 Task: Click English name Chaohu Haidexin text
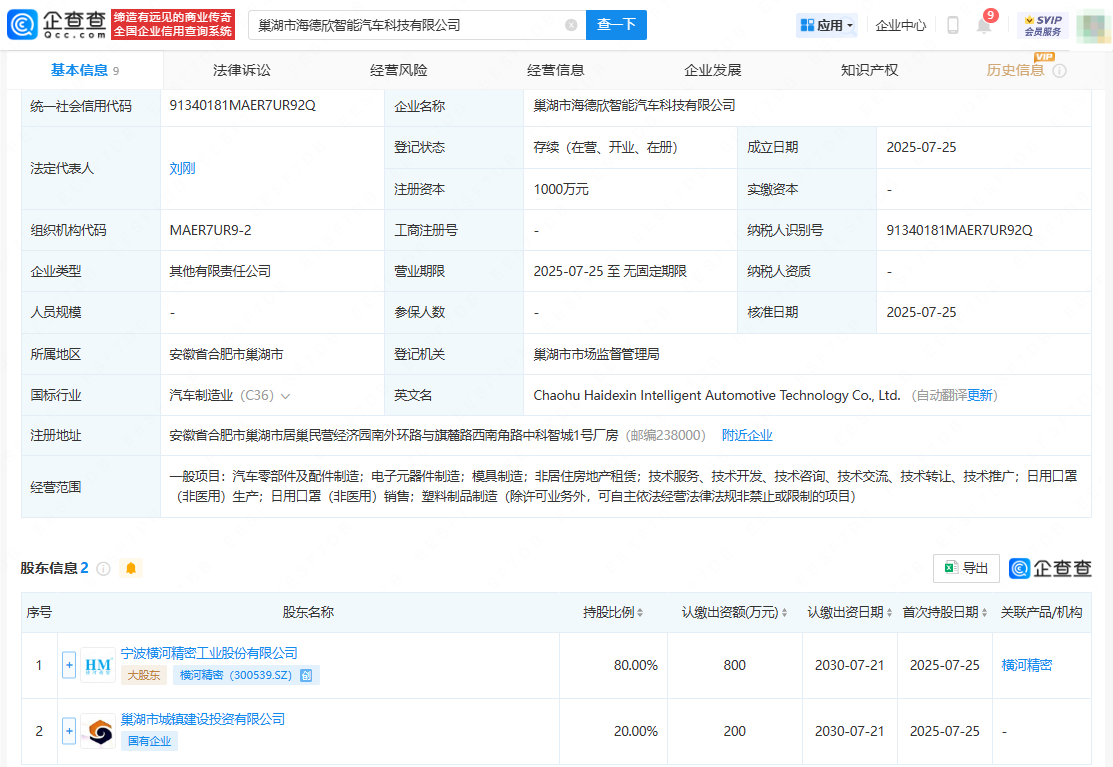[717, 396]
